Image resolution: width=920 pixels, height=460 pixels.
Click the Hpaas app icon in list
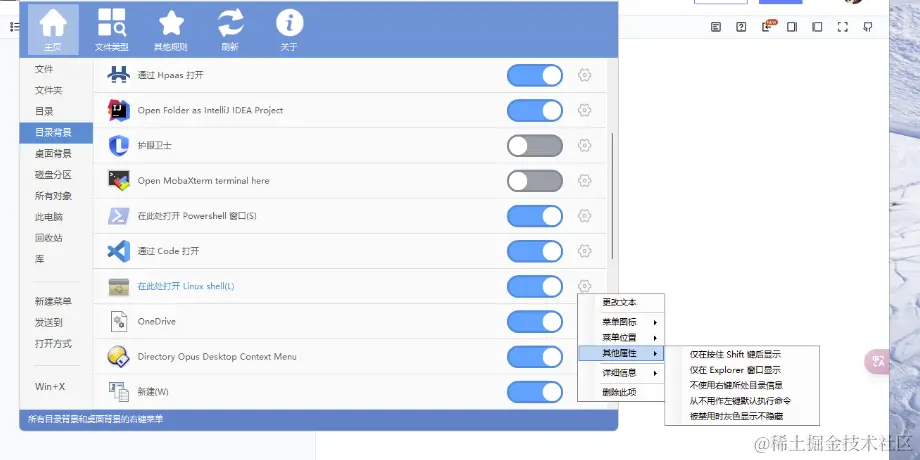(x=119, y=75)
